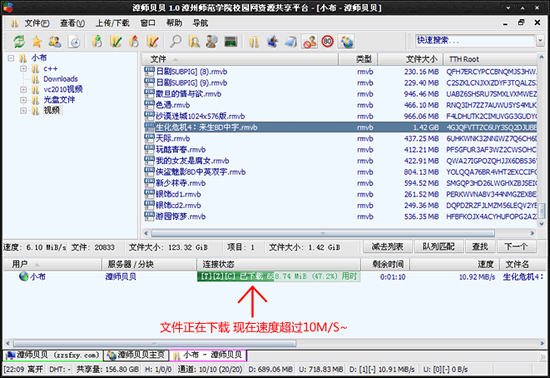Viewport: 550px width, 378px height.
Task: Collapse the 小布 root tree node
Action: tap(11, 58)
